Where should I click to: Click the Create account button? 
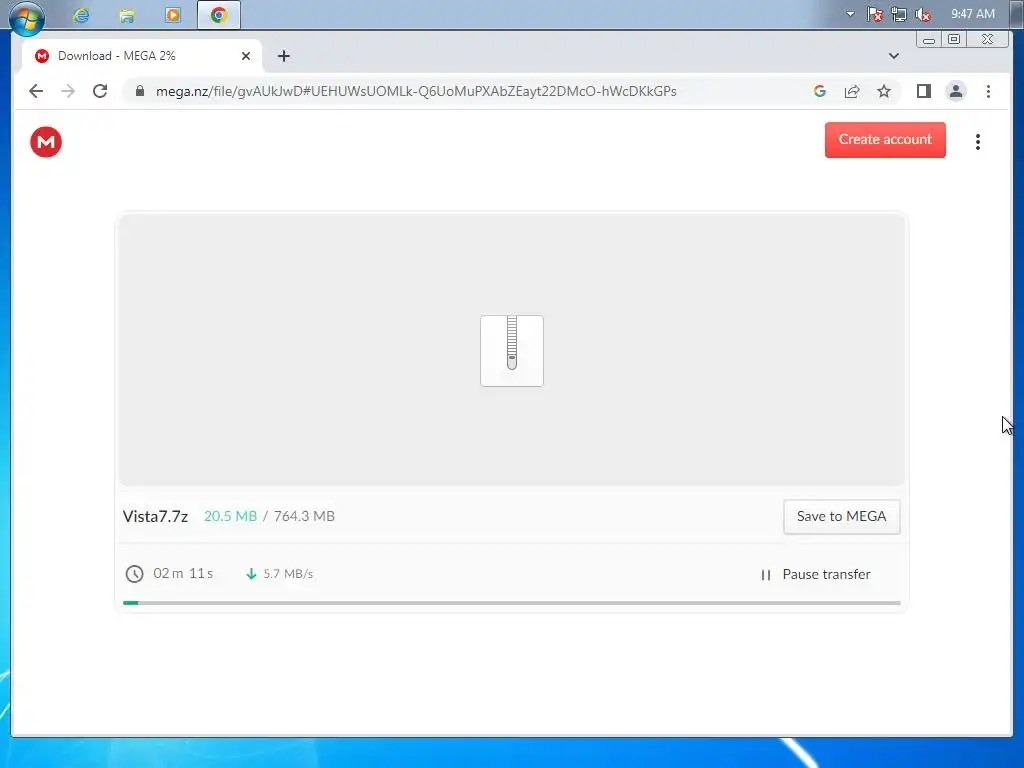tap(885, 140)
